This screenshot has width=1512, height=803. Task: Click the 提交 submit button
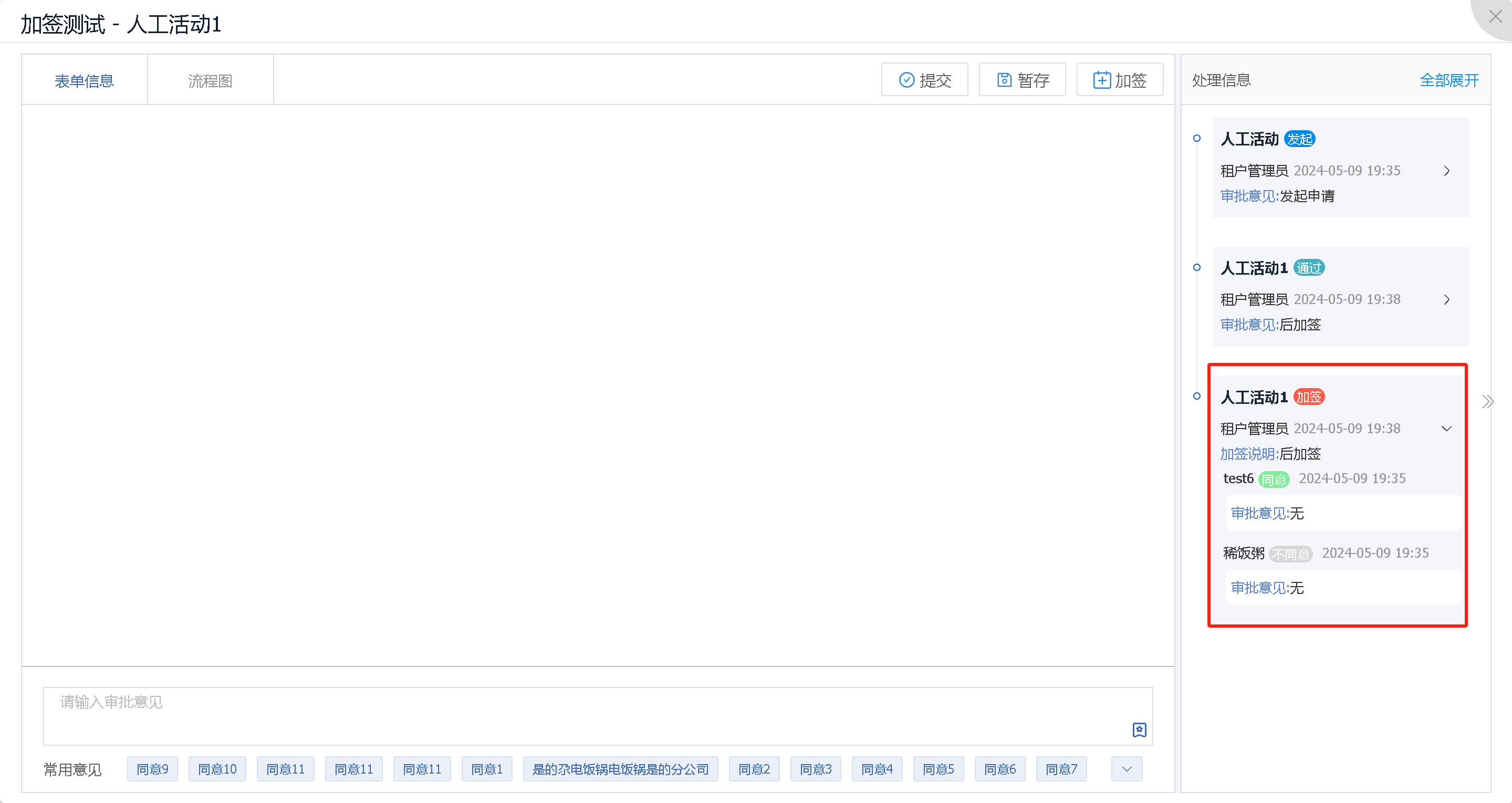(x=924, y=80)
